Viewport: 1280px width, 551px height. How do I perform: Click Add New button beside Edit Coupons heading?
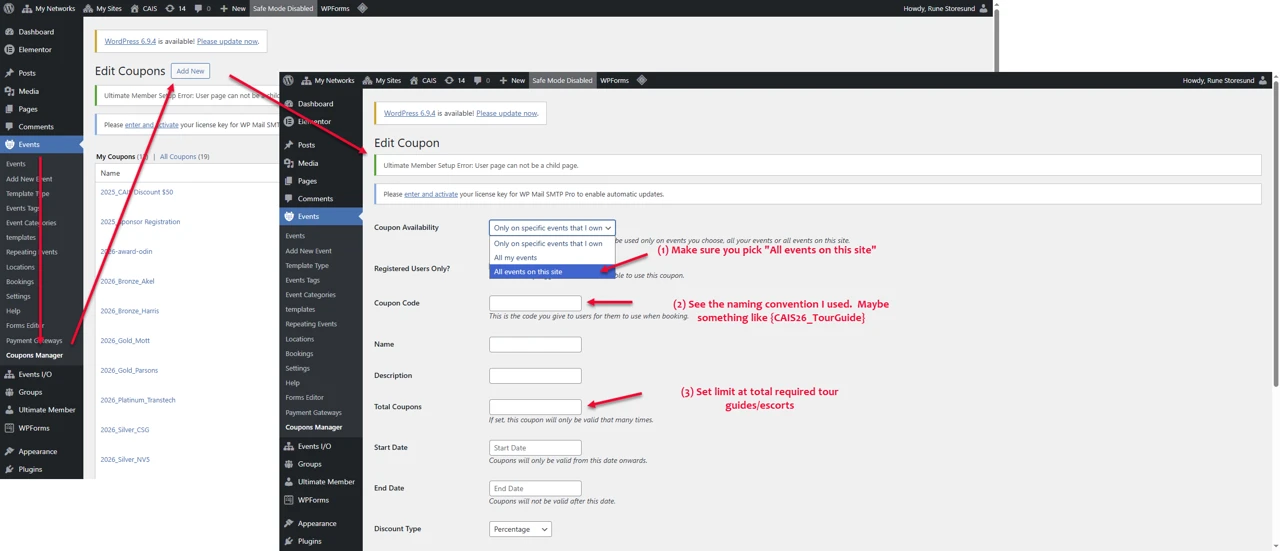point(190,71)
